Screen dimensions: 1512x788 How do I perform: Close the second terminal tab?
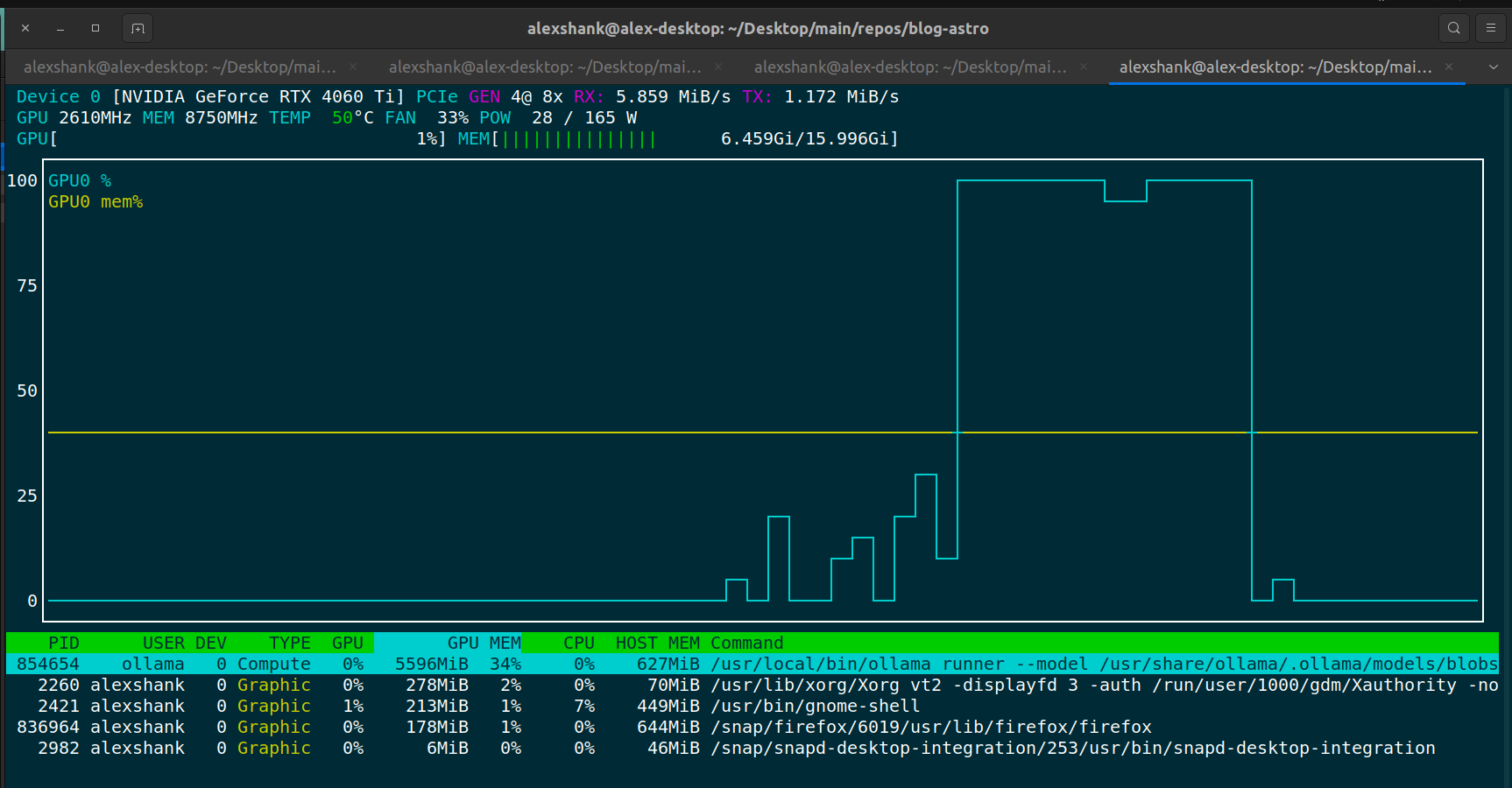[717, 67]
